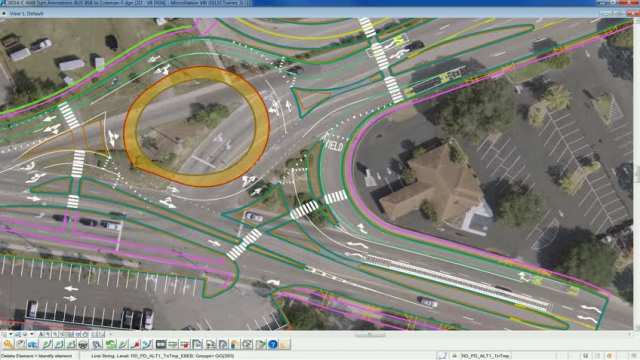Click the pencil/eraser icon next to the magnifier
The width and height of the screenshot is (640, 360).
(x=20, y=344)
